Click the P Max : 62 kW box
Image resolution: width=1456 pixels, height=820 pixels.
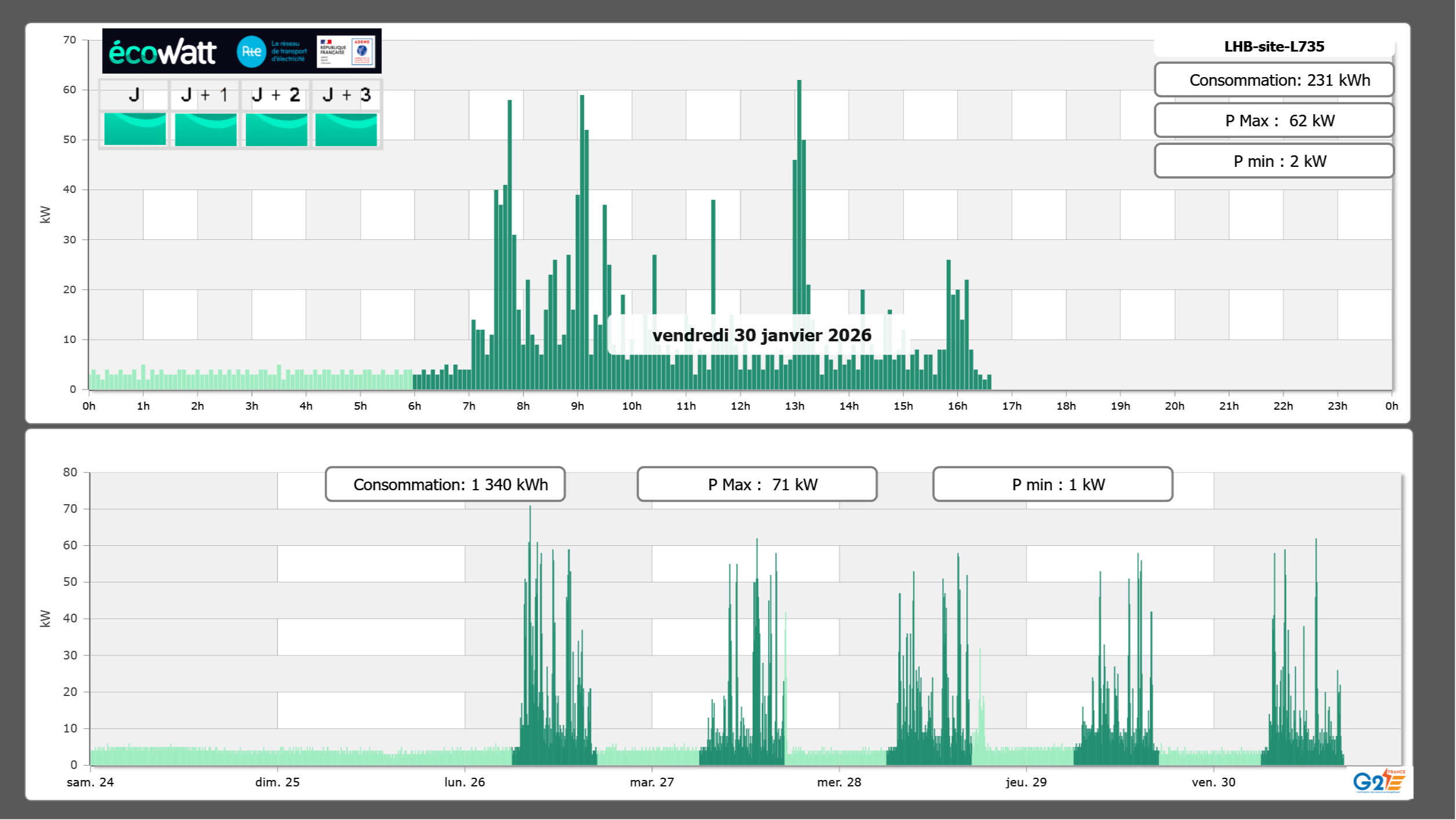tap(1274, 121)
